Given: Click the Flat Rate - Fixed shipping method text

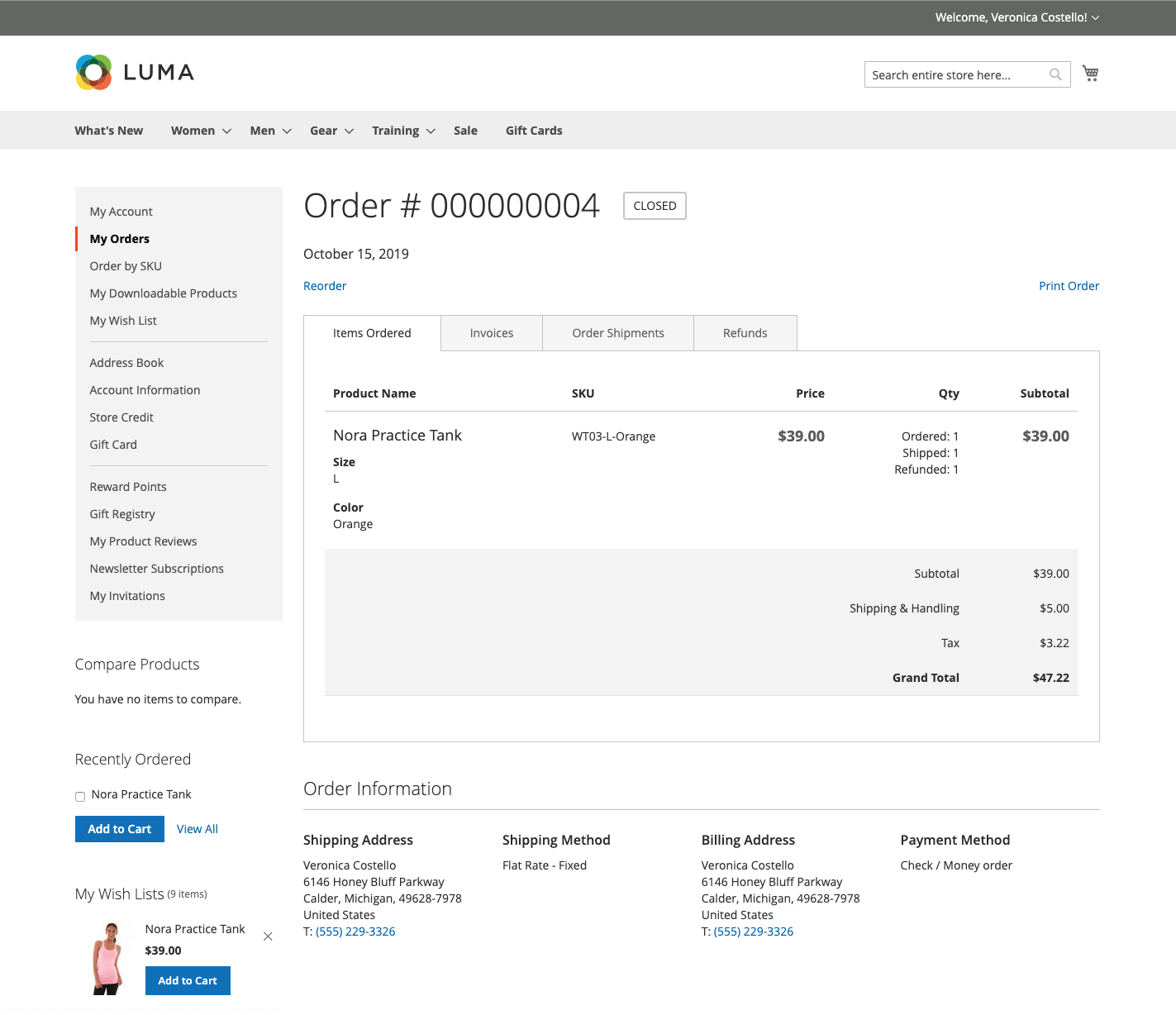Looking at the screenshot, I should click(545, 865).
